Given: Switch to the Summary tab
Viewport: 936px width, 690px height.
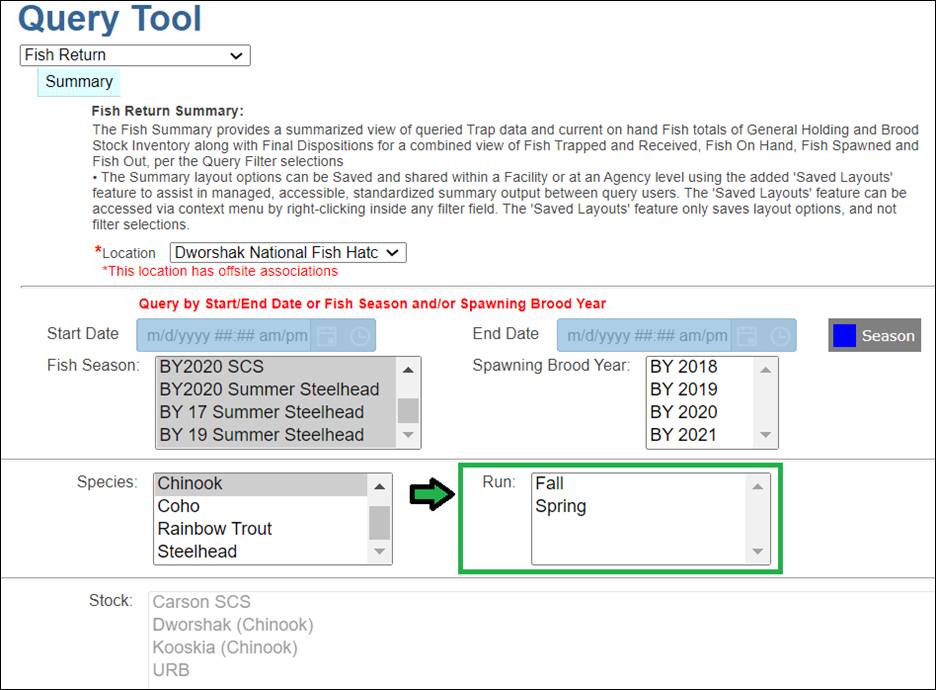Looking at the screenshot, I should tap(79, 82).
